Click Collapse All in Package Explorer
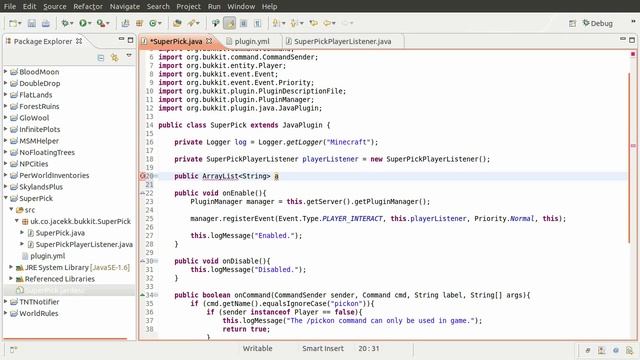 point(101,58)
